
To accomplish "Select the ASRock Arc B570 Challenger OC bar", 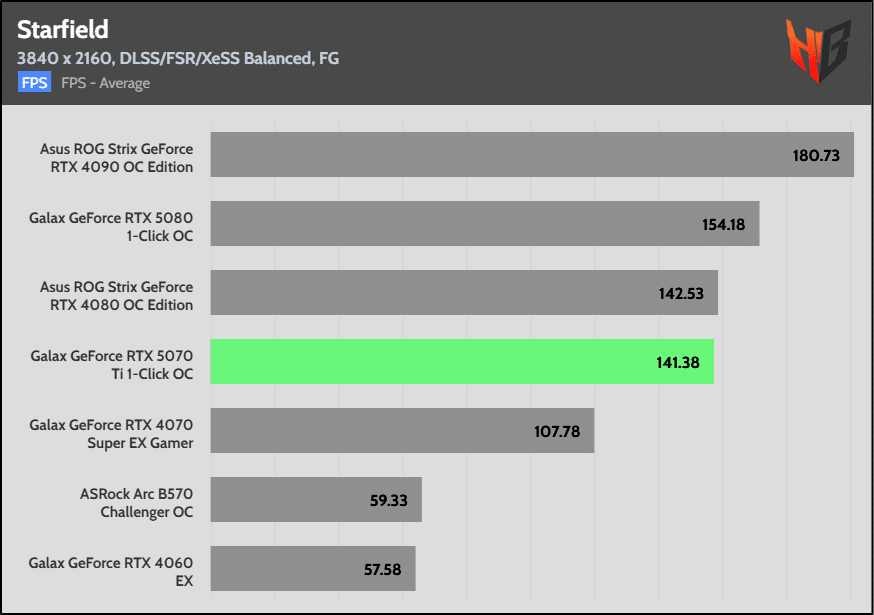I will (316, 500).
